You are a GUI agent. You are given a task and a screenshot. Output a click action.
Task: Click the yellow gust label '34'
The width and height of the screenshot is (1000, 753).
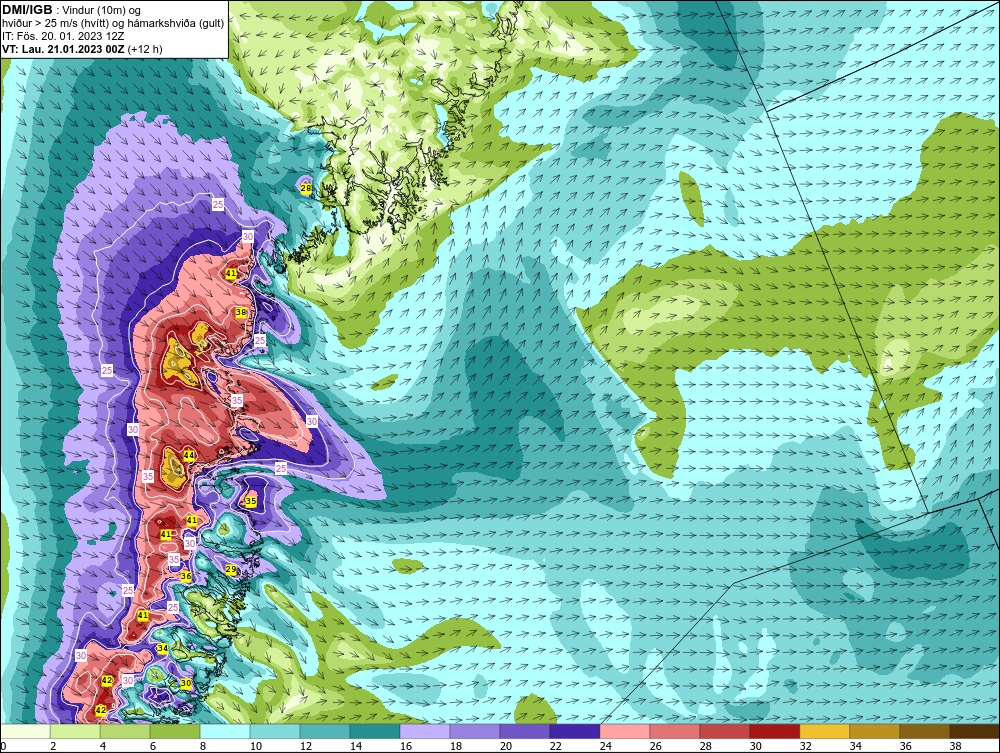coord(163,648)
